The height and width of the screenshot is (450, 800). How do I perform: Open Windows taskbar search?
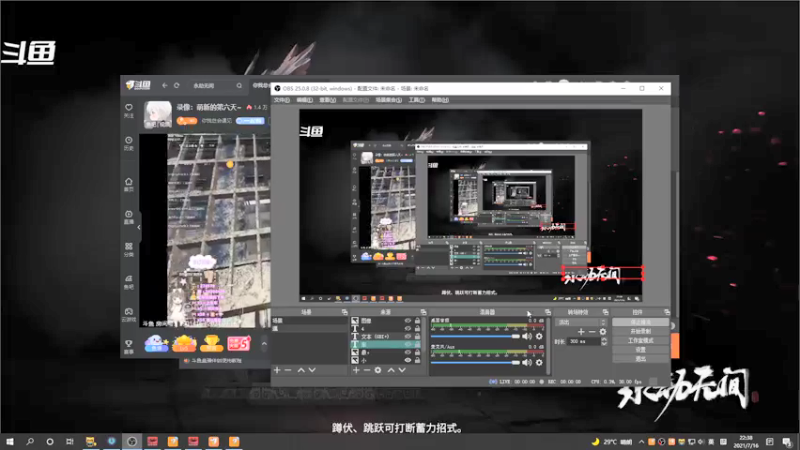(x=30, y=442)
